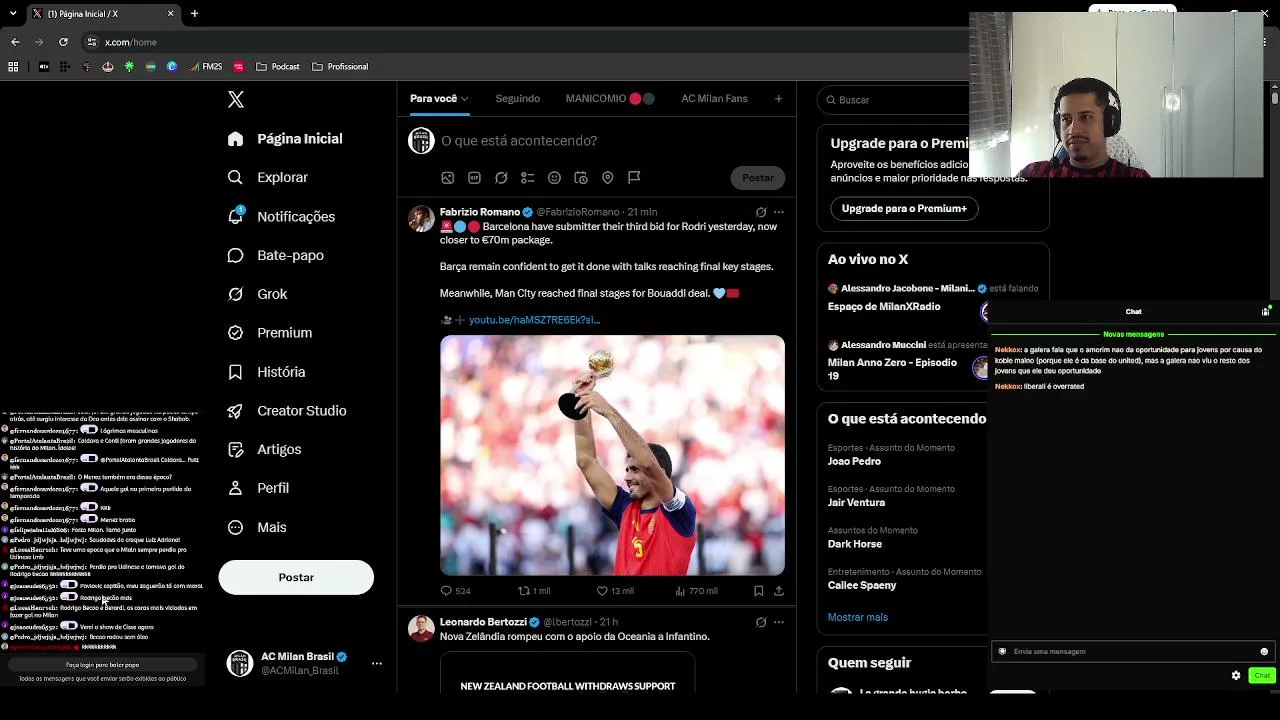The height and width of the screenshot is (720, 1280).
Task: Click the Perfil person icon
Action: click(x=235, y=488)
